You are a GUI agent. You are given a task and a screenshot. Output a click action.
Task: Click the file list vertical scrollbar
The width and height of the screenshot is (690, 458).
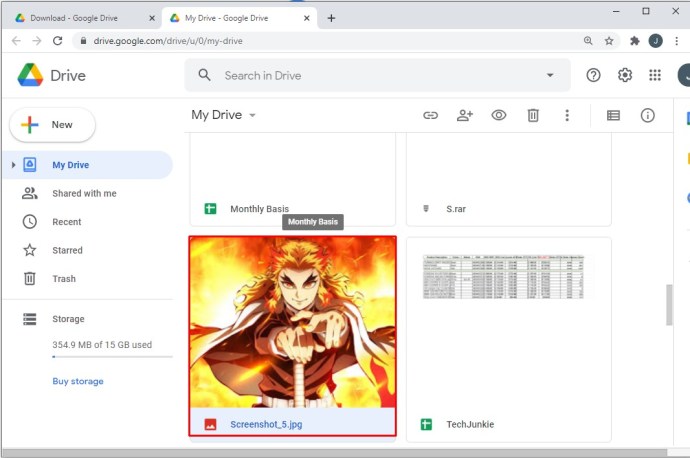coord(669,305)
